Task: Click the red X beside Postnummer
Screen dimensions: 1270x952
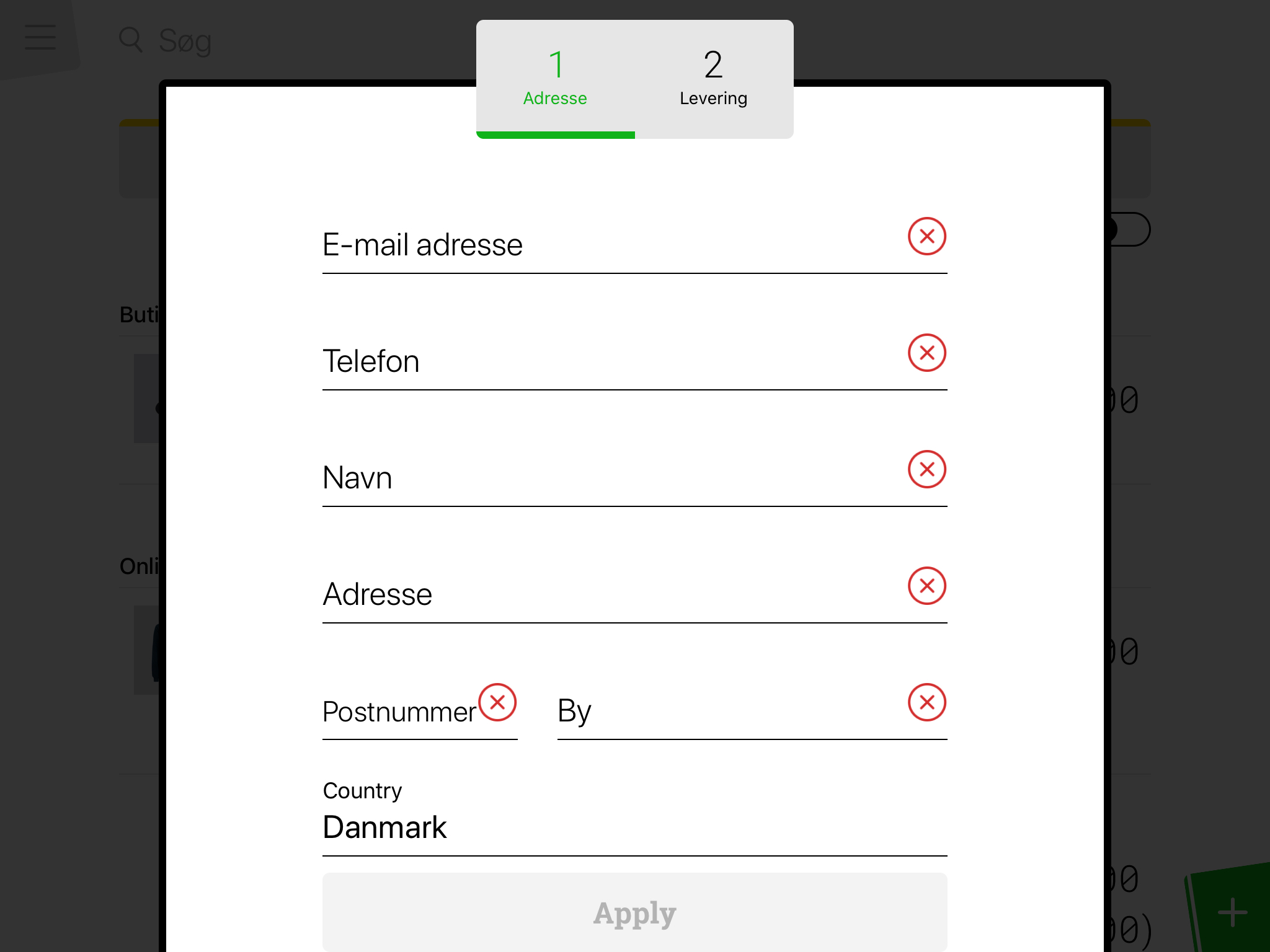Action: click(497, 702)
